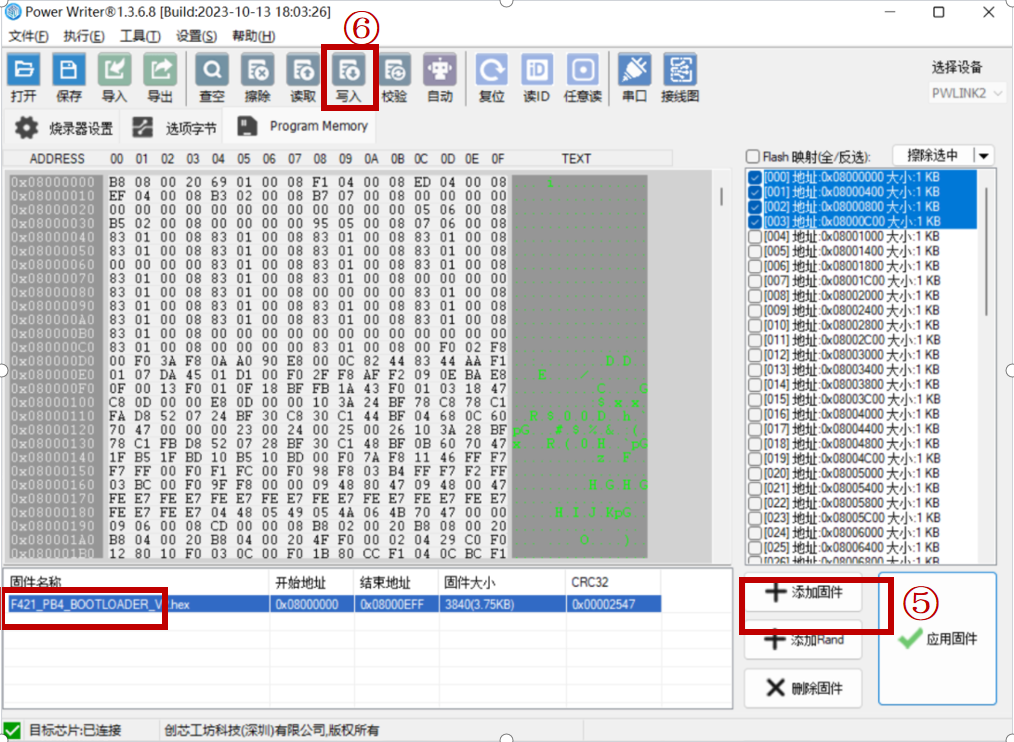The image size is (1014, 742).
Task: Click the TEXT column header
Action: point(576,158)
